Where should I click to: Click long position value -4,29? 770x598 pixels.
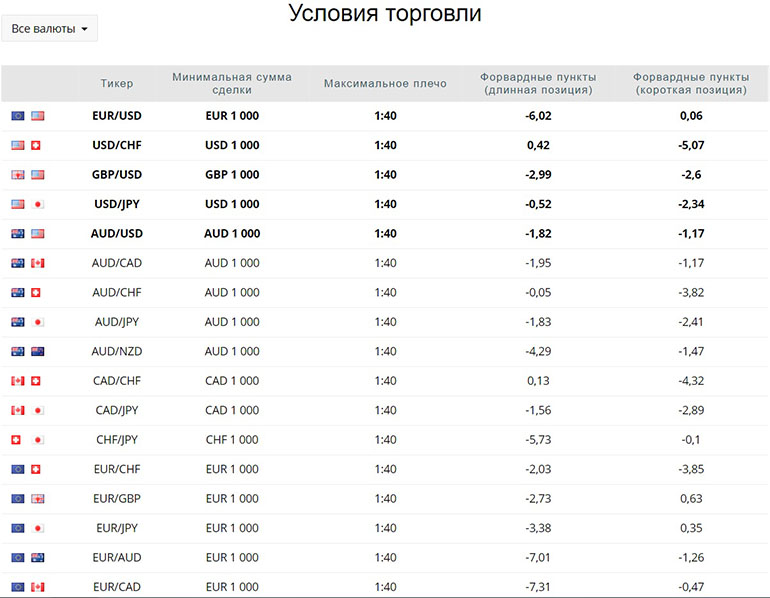(x=538, y=352)
